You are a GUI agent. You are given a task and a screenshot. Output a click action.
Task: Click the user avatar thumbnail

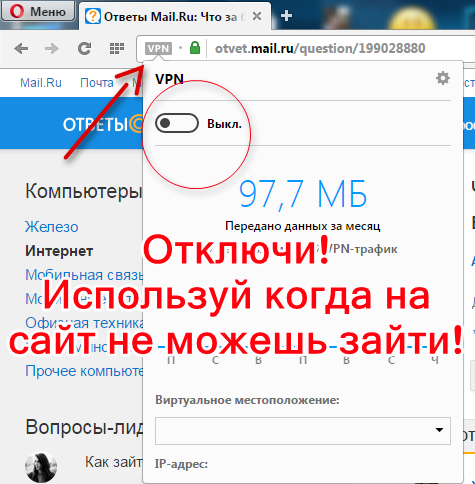pyautogui.click(x=41, y=467)
